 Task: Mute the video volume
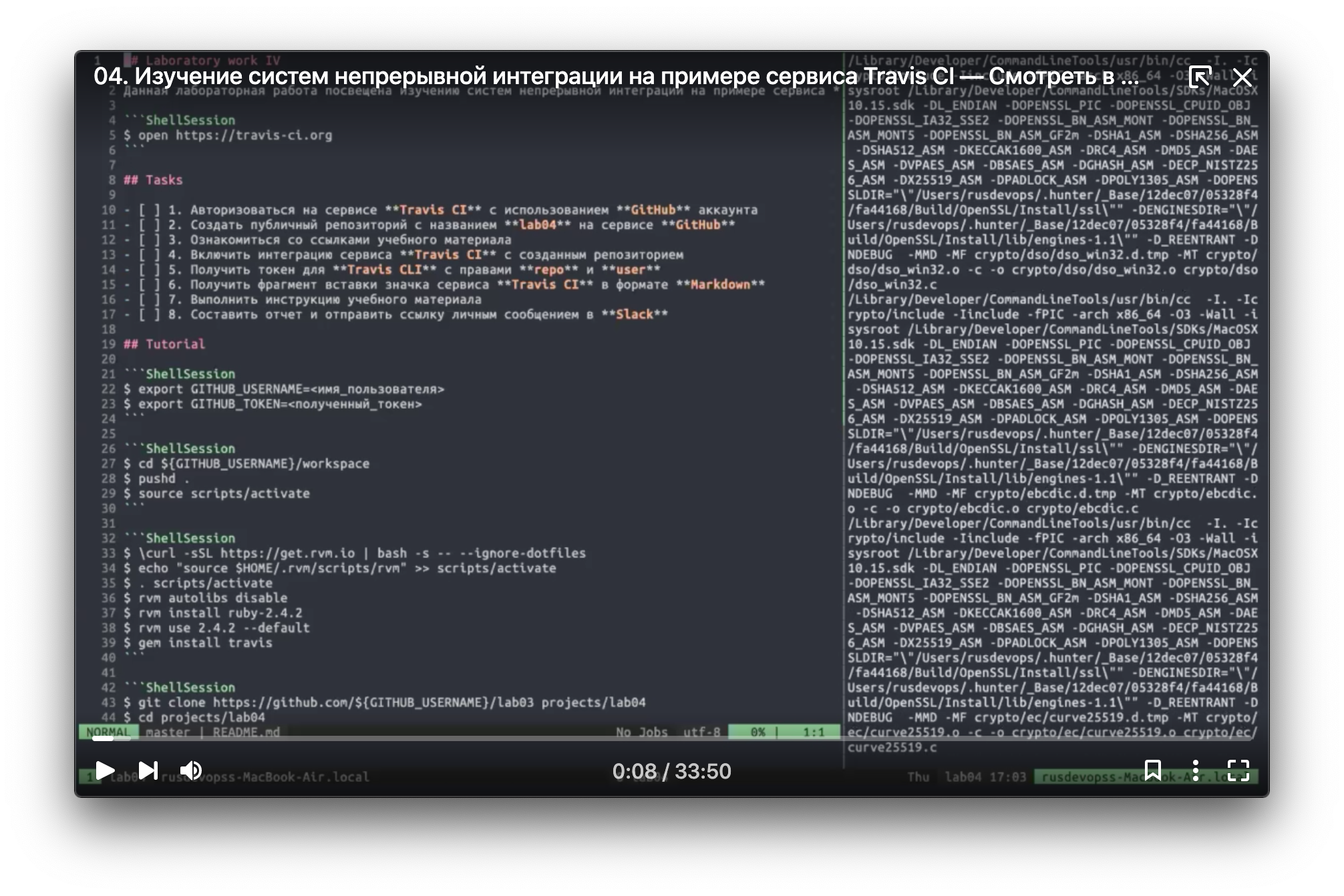(x=191, y=770)
